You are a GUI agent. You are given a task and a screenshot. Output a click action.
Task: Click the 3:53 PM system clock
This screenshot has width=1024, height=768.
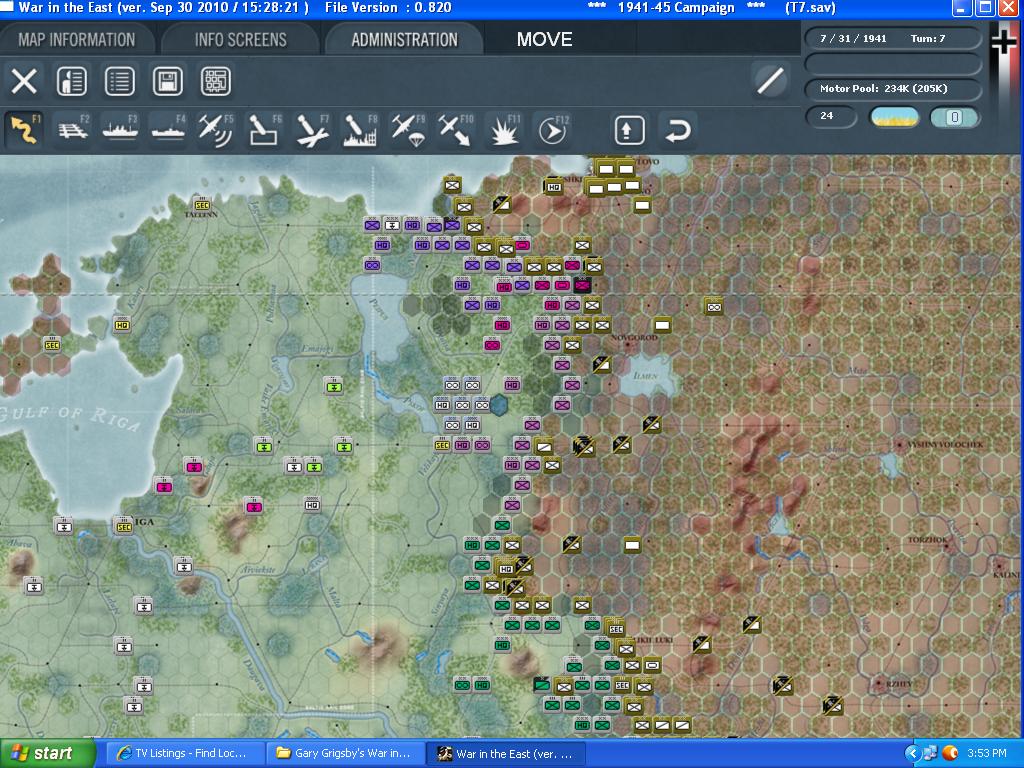click(987, 753)
